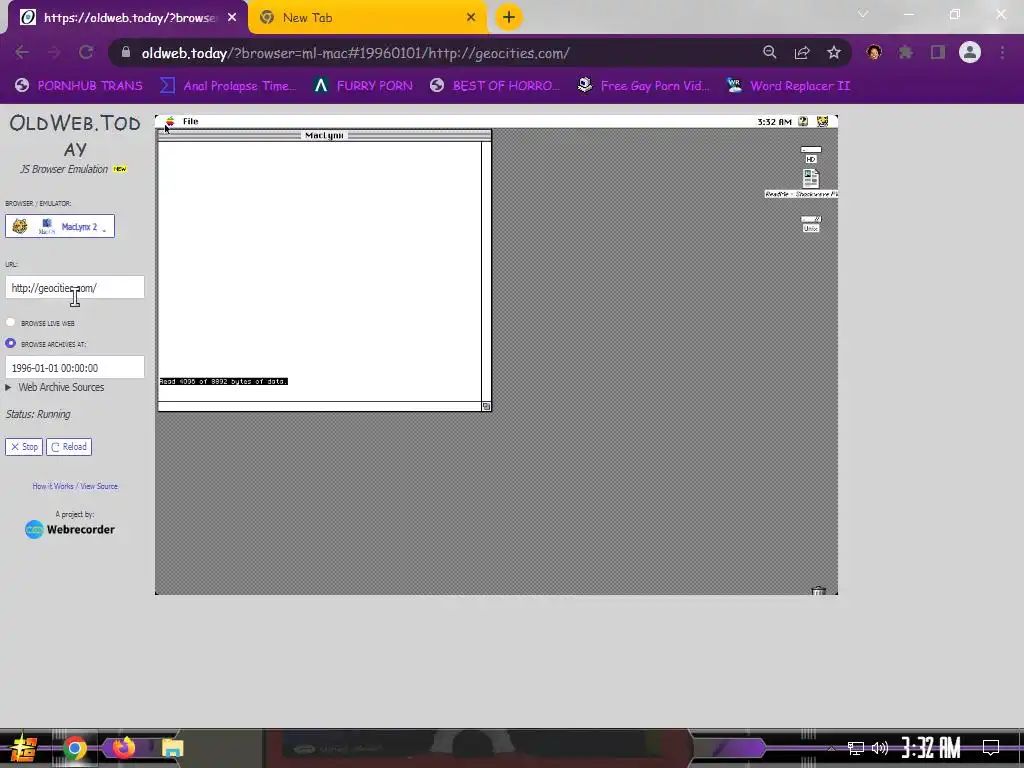Screen dimensions: 1024x768
Task: Select the Browse Archives At radio button
Action: coord(10,343)
